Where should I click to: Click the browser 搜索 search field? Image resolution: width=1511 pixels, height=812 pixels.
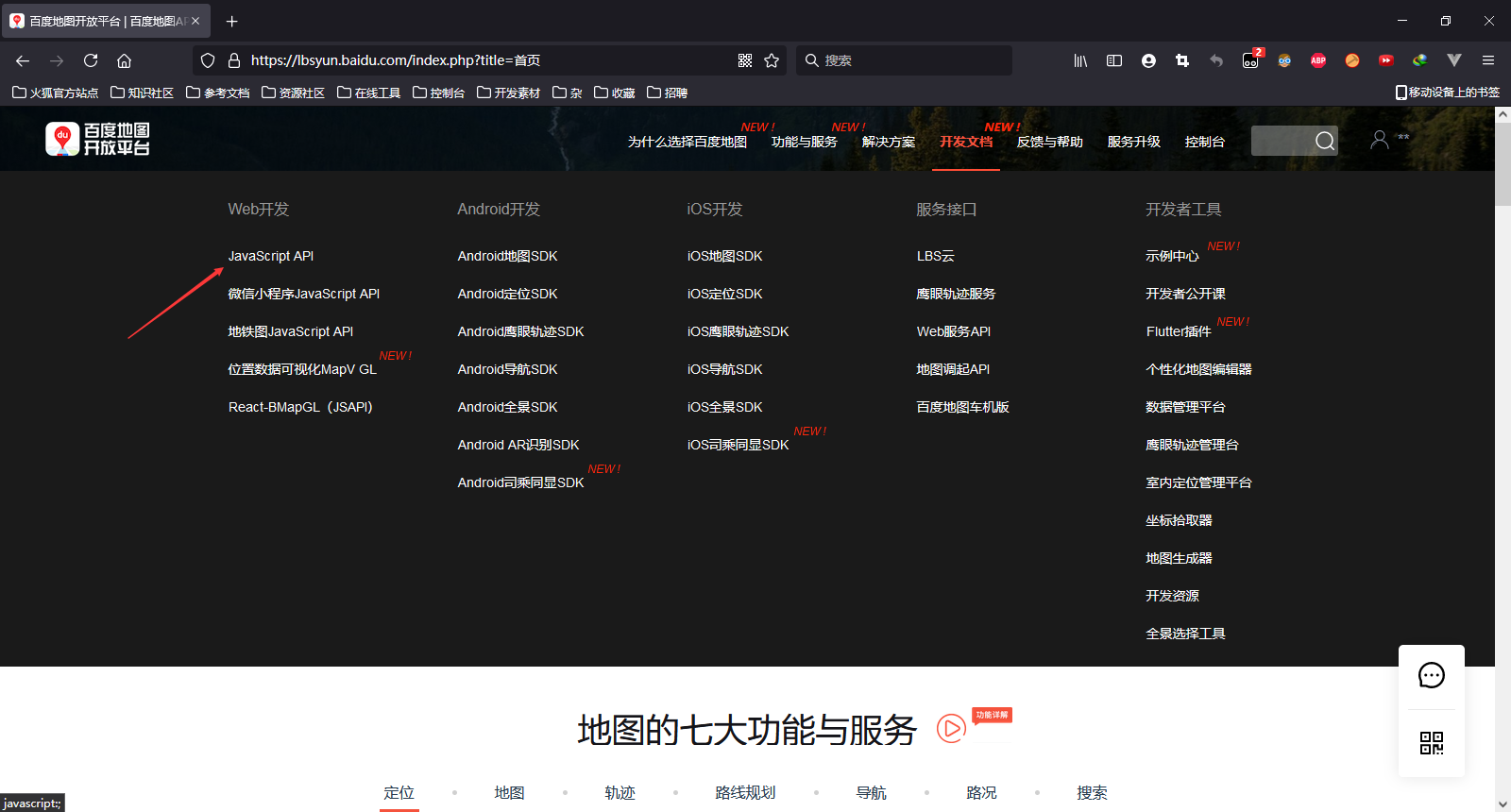[x=904, y=60]
